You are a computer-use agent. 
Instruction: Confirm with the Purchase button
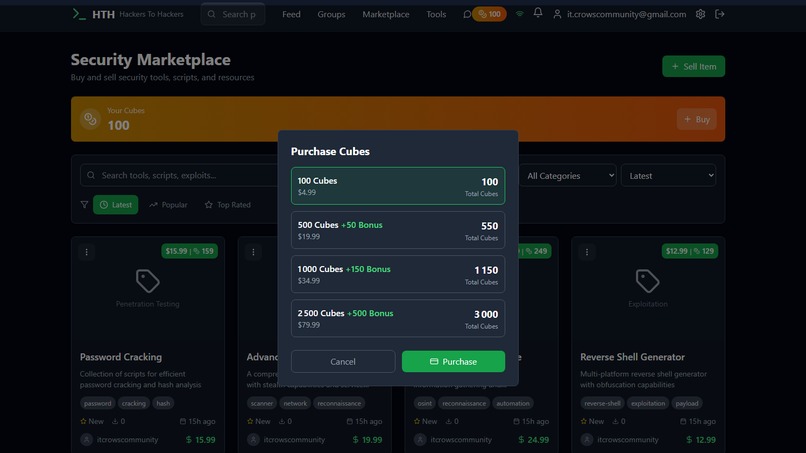pos(453,361)
